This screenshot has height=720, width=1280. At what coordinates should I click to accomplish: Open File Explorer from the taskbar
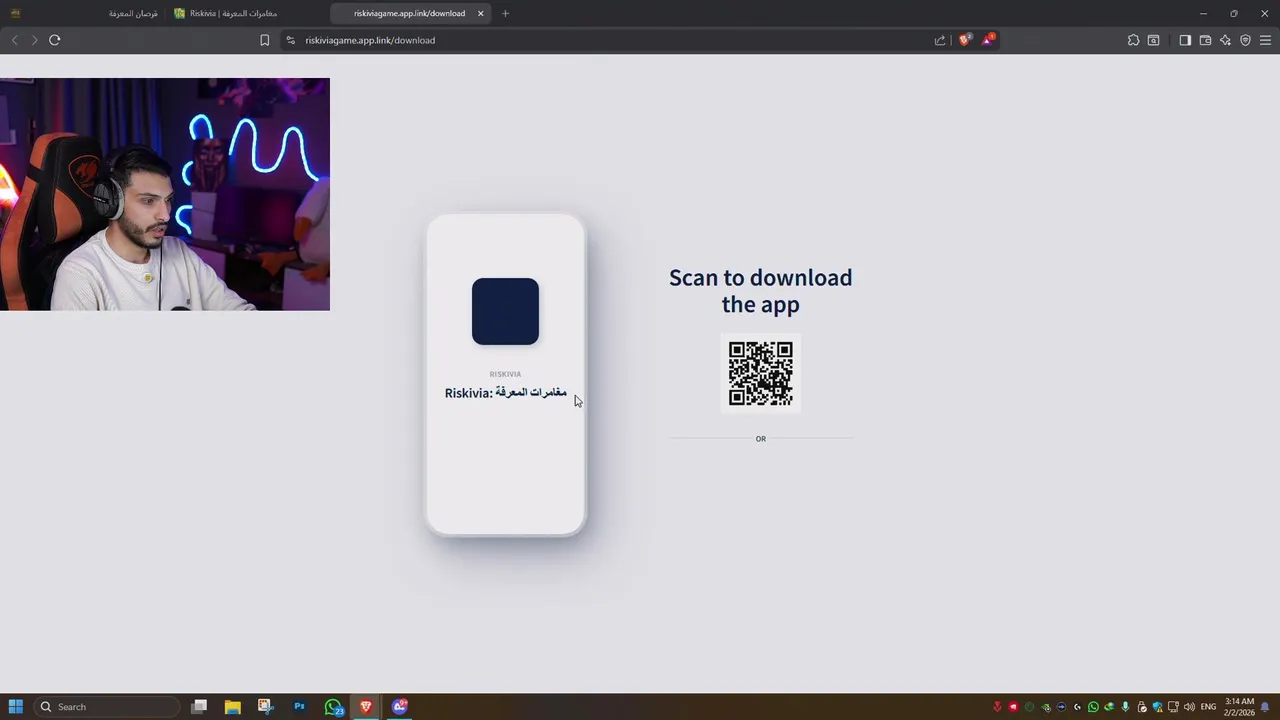click(x=232, y=706)
